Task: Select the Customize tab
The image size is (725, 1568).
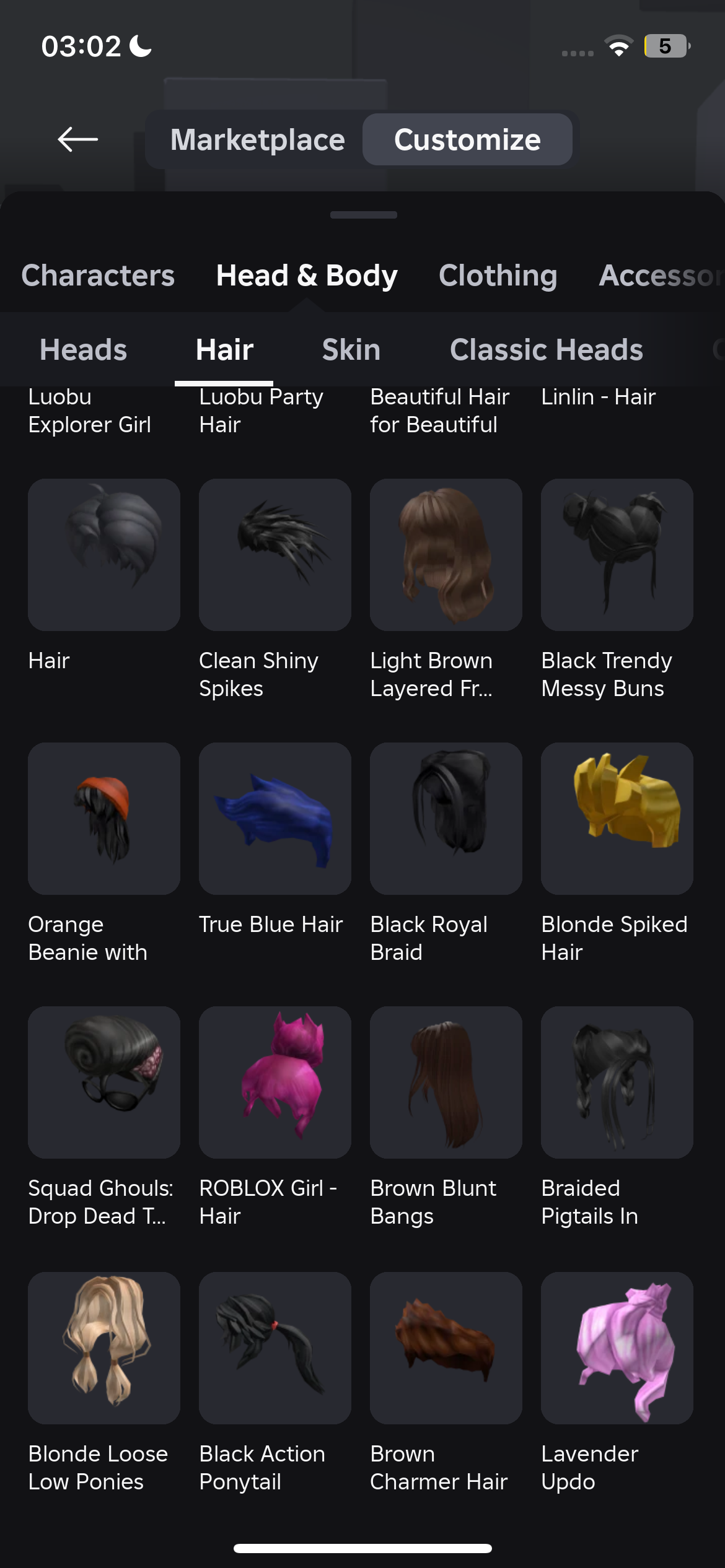Action: [x=467, y=139]
